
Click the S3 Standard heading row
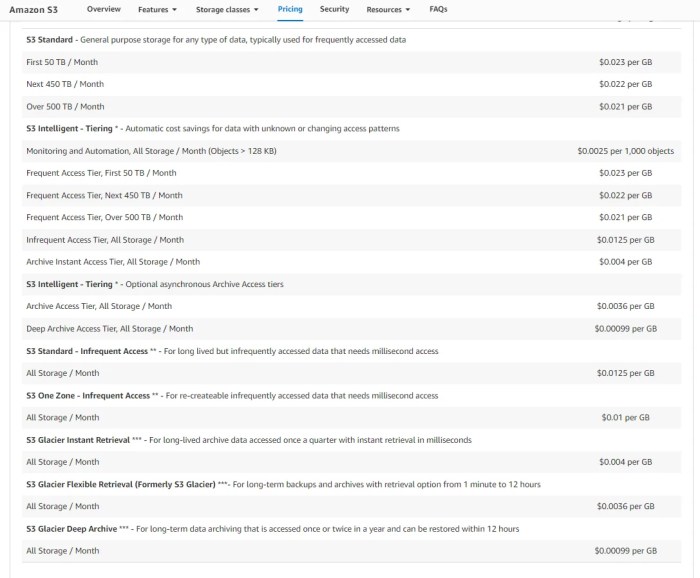pos(351,40)
